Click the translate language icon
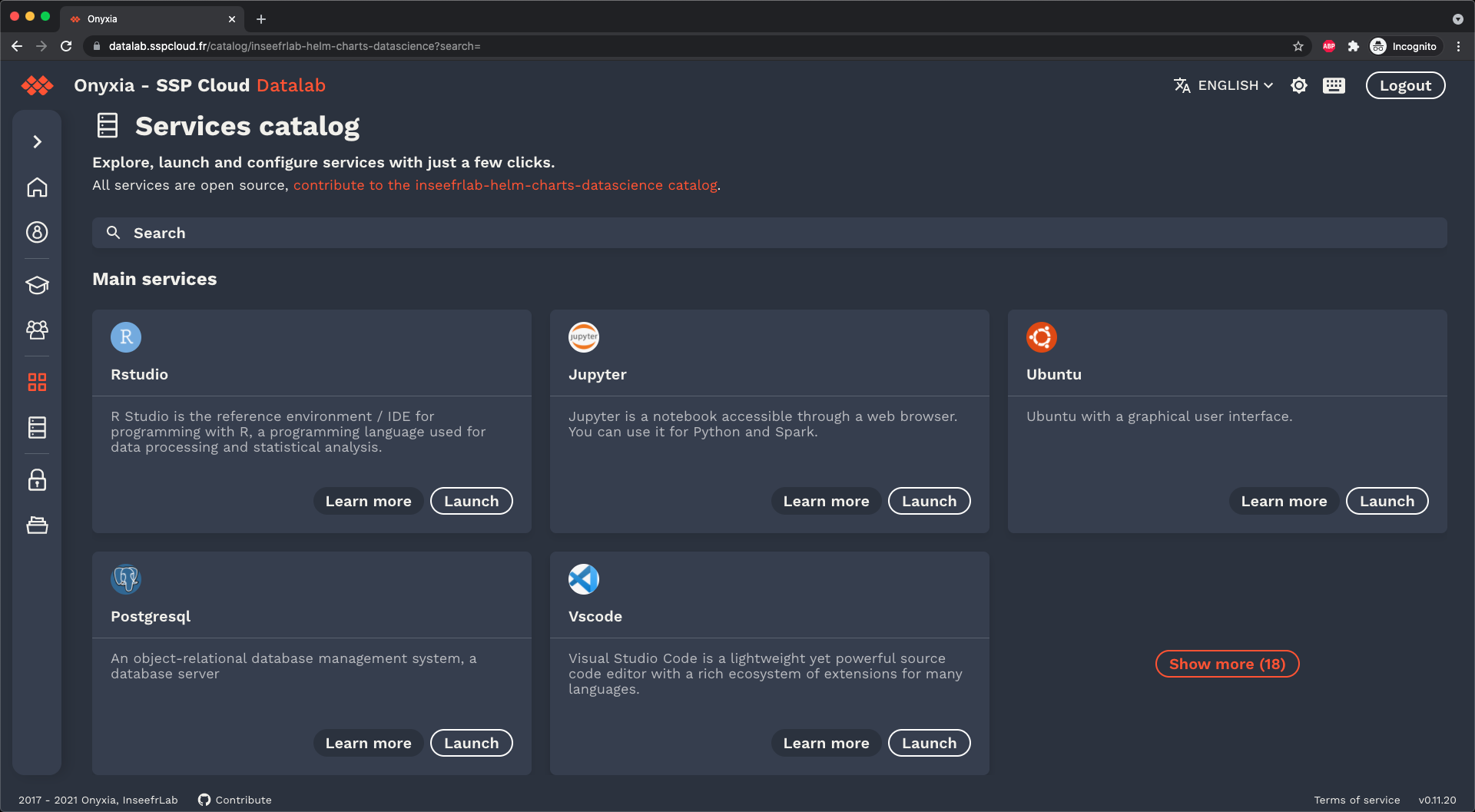Image resolution: width=1475 pixels, height=812 pixels. point(1182,85)
